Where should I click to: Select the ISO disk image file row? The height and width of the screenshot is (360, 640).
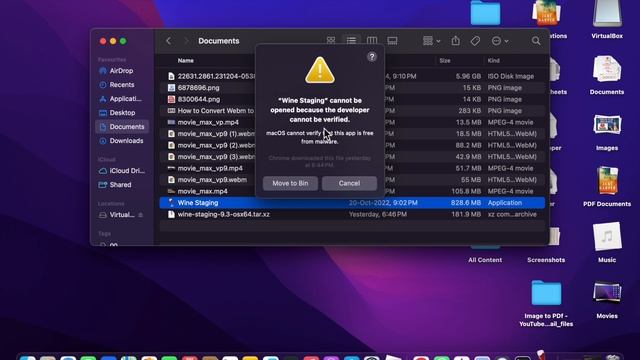coord(352,76)
